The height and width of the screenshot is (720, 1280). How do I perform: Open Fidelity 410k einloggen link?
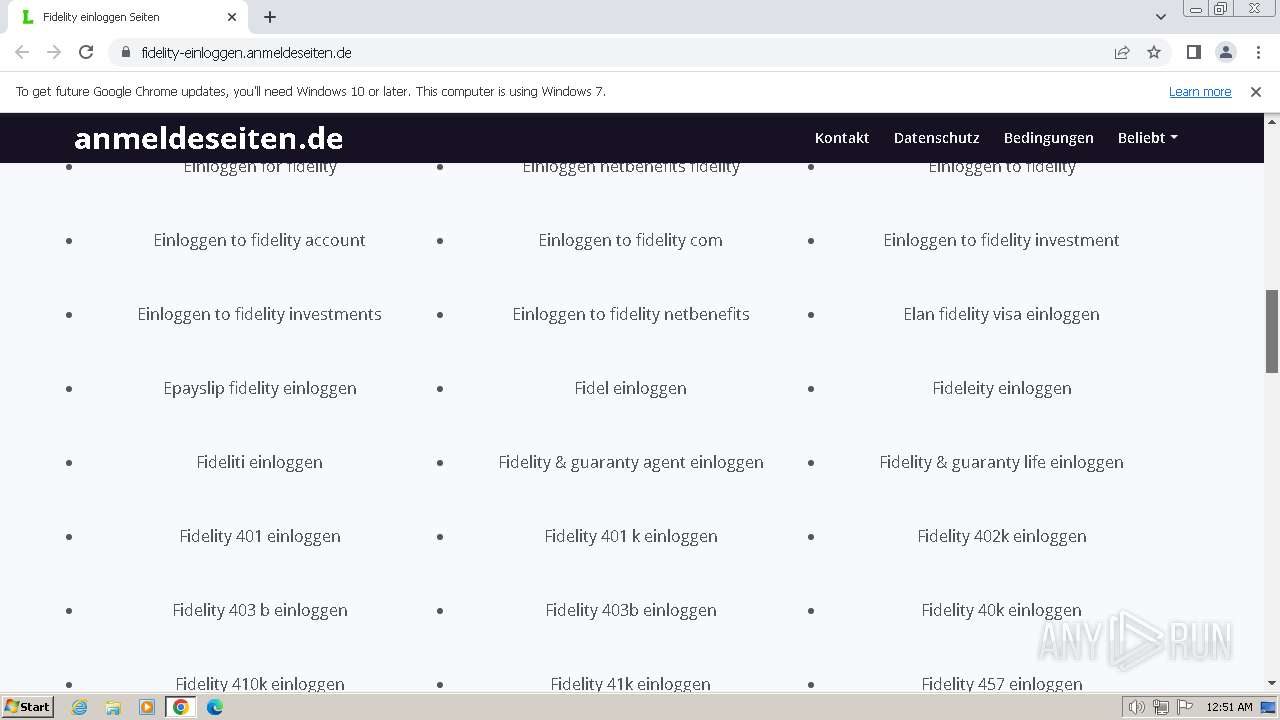click(x=260, y=684)
